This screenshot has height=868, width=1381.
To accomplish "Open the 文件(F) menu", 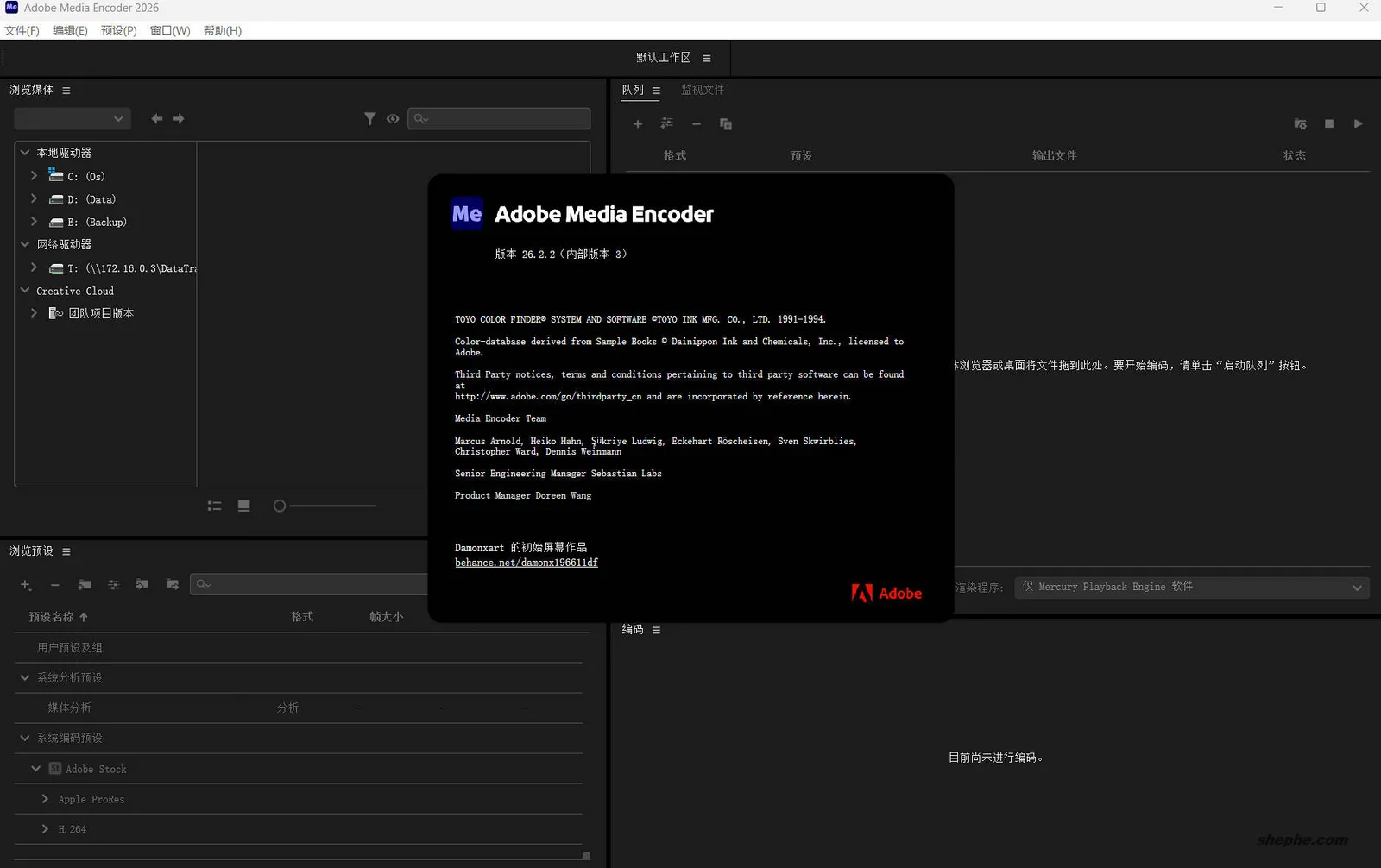I will tap(22, 30).
